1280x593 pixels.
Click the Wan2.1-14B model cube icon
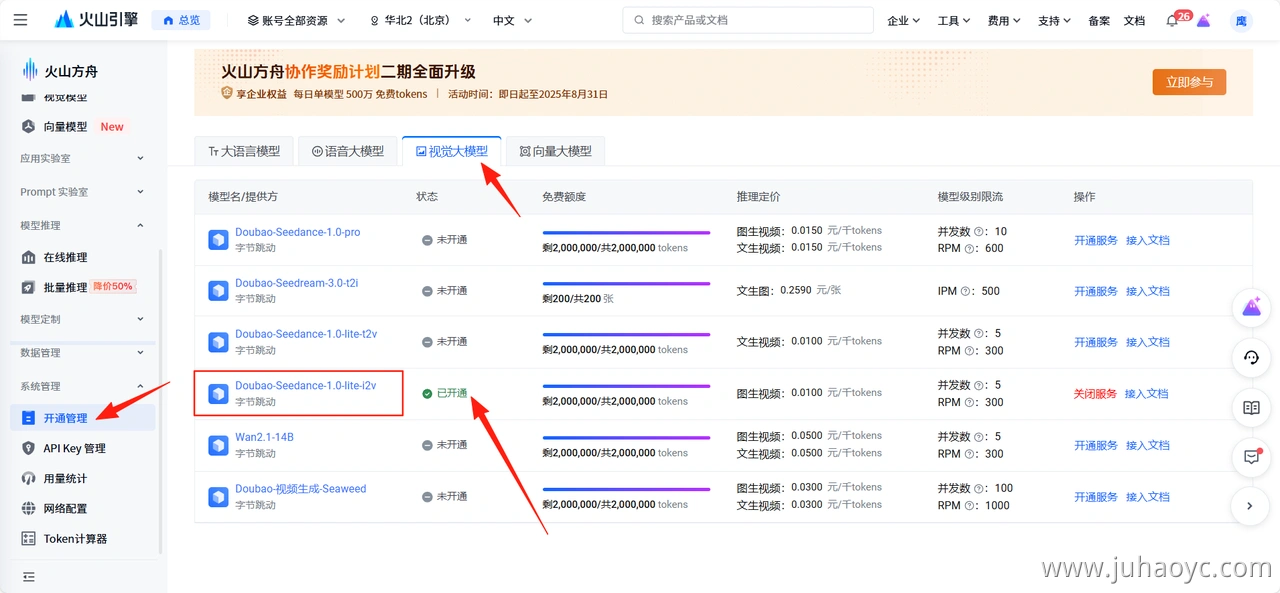[x=218, y=445]
